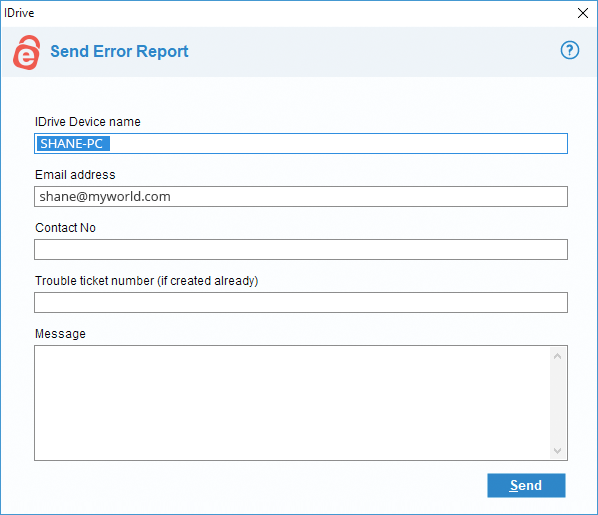The height and width of the screenshot is (515, 598).
Task: Click the Message box scrollbar track
Action: [557, 403]
